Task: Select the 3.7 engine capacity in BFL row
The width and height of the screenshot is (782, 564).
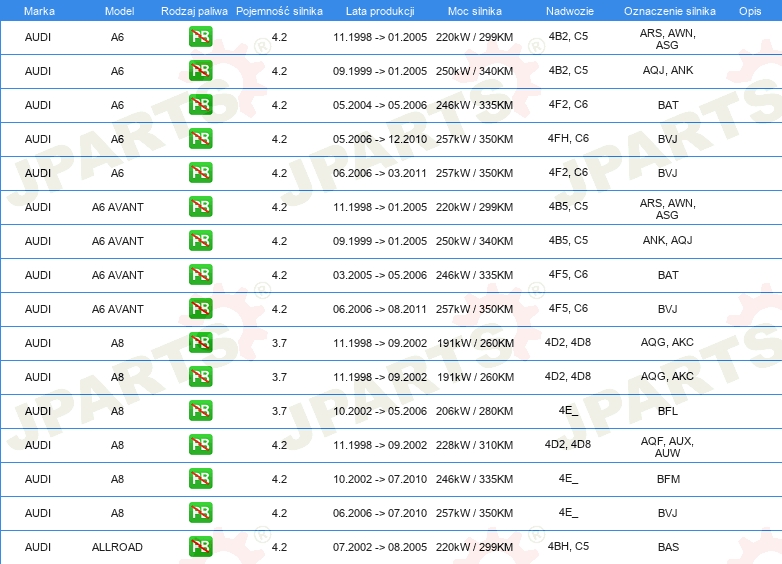Action: pyautogui.click(x=279, y=411)
